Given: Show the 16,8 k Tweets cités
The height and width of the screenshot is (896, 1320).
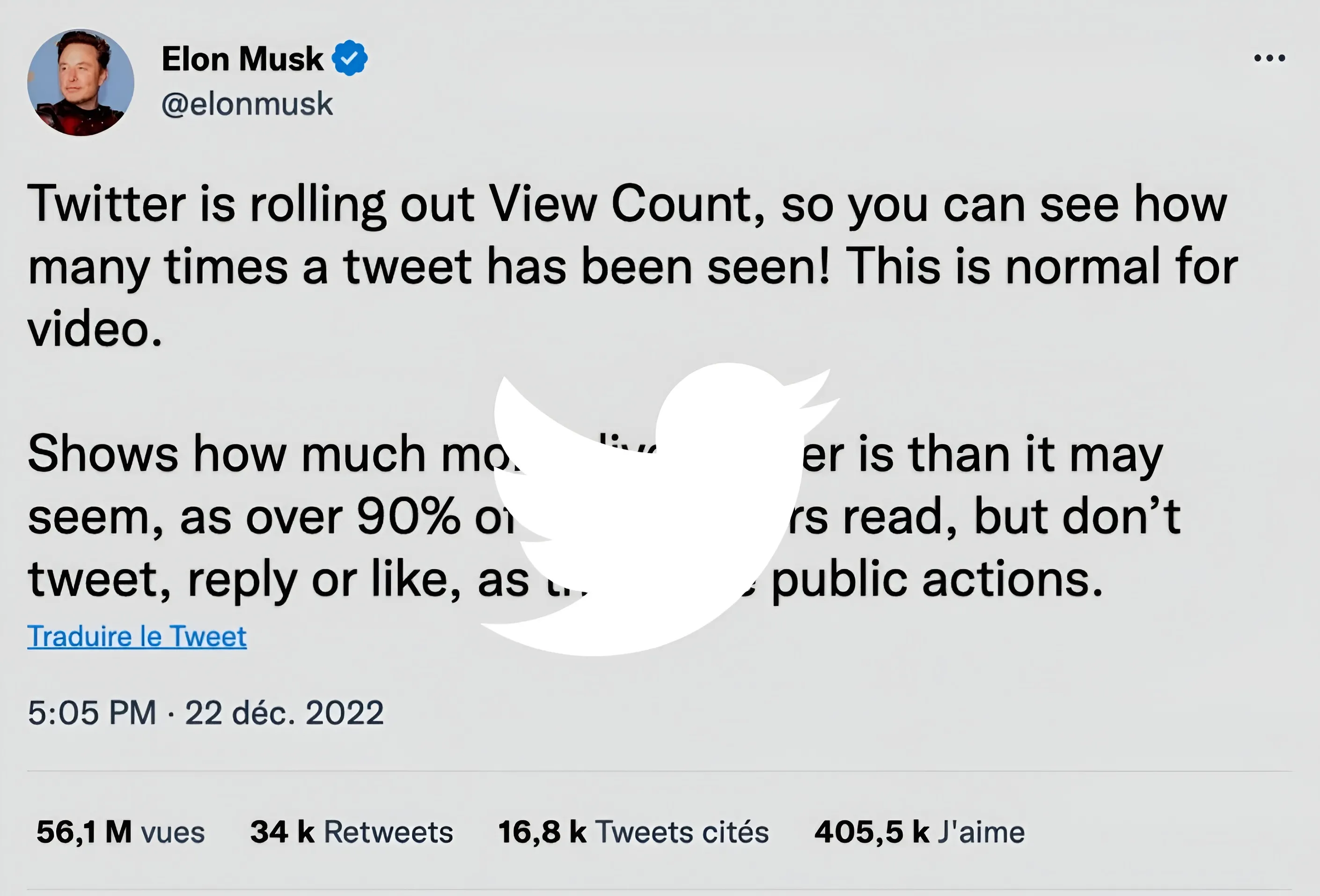Looking at the screenshot, I should 633,832.
